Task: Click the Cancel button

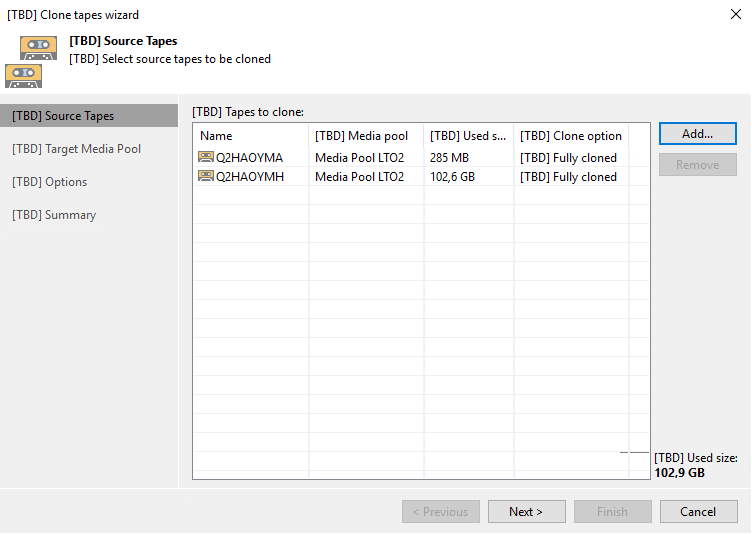Action: (698, 511)
